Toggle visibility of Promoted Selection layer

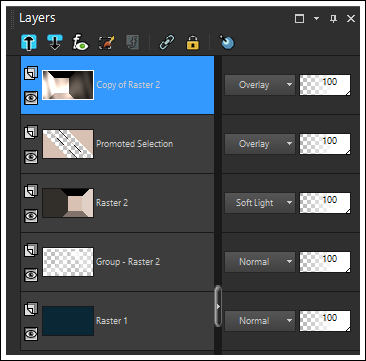coord(31,157)
